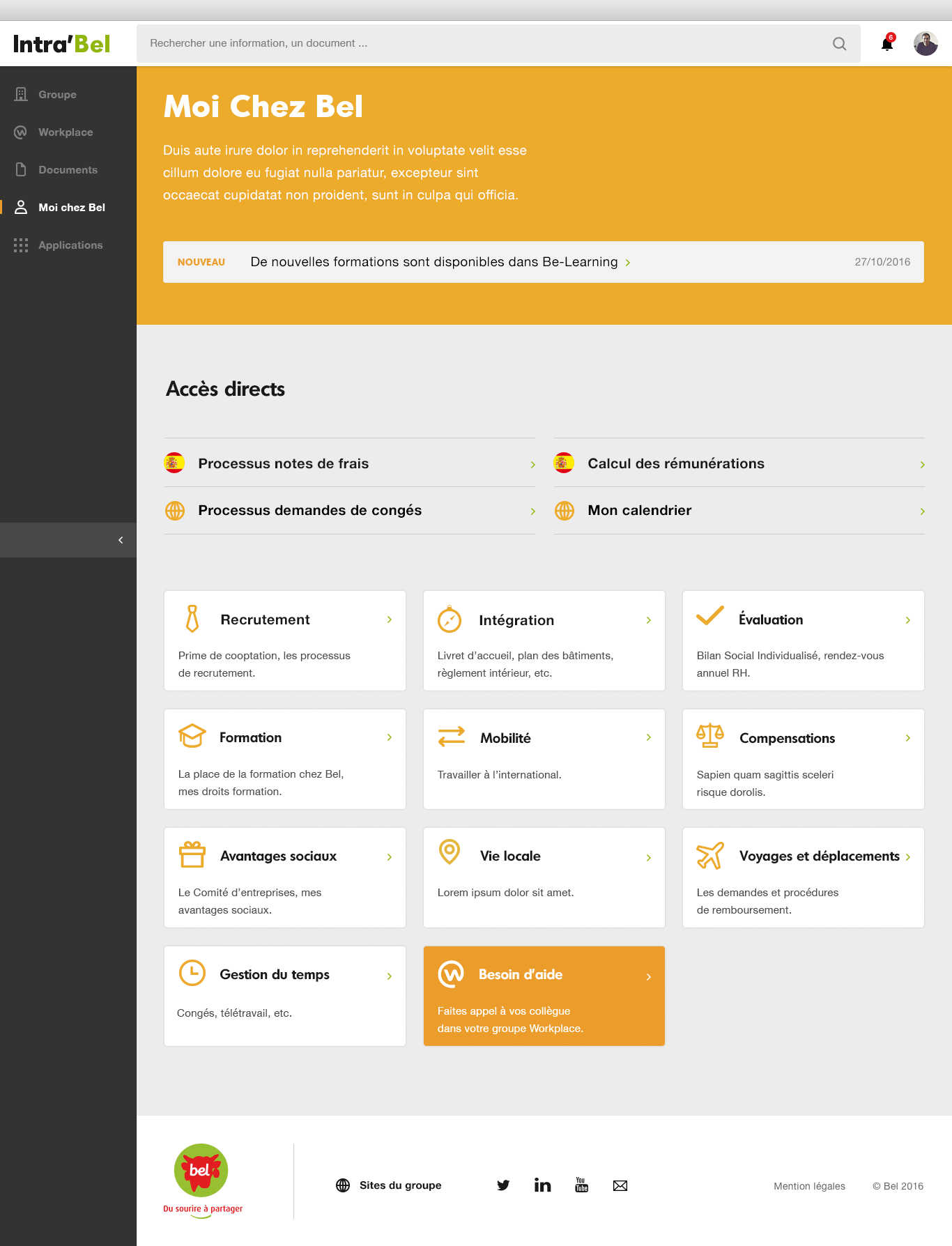Click the Recrutement tie icon
Viewport: 952px width, 1246px height.
point(192,619)
